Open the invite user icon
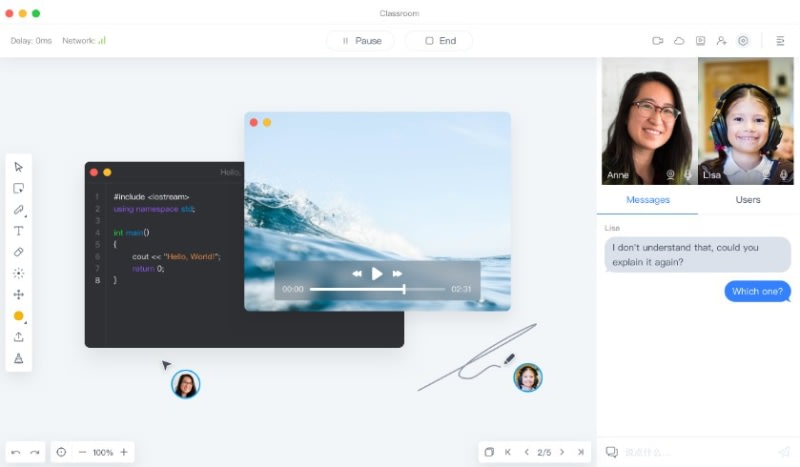Viewport: 800px width, 467px height. (721, 41)
